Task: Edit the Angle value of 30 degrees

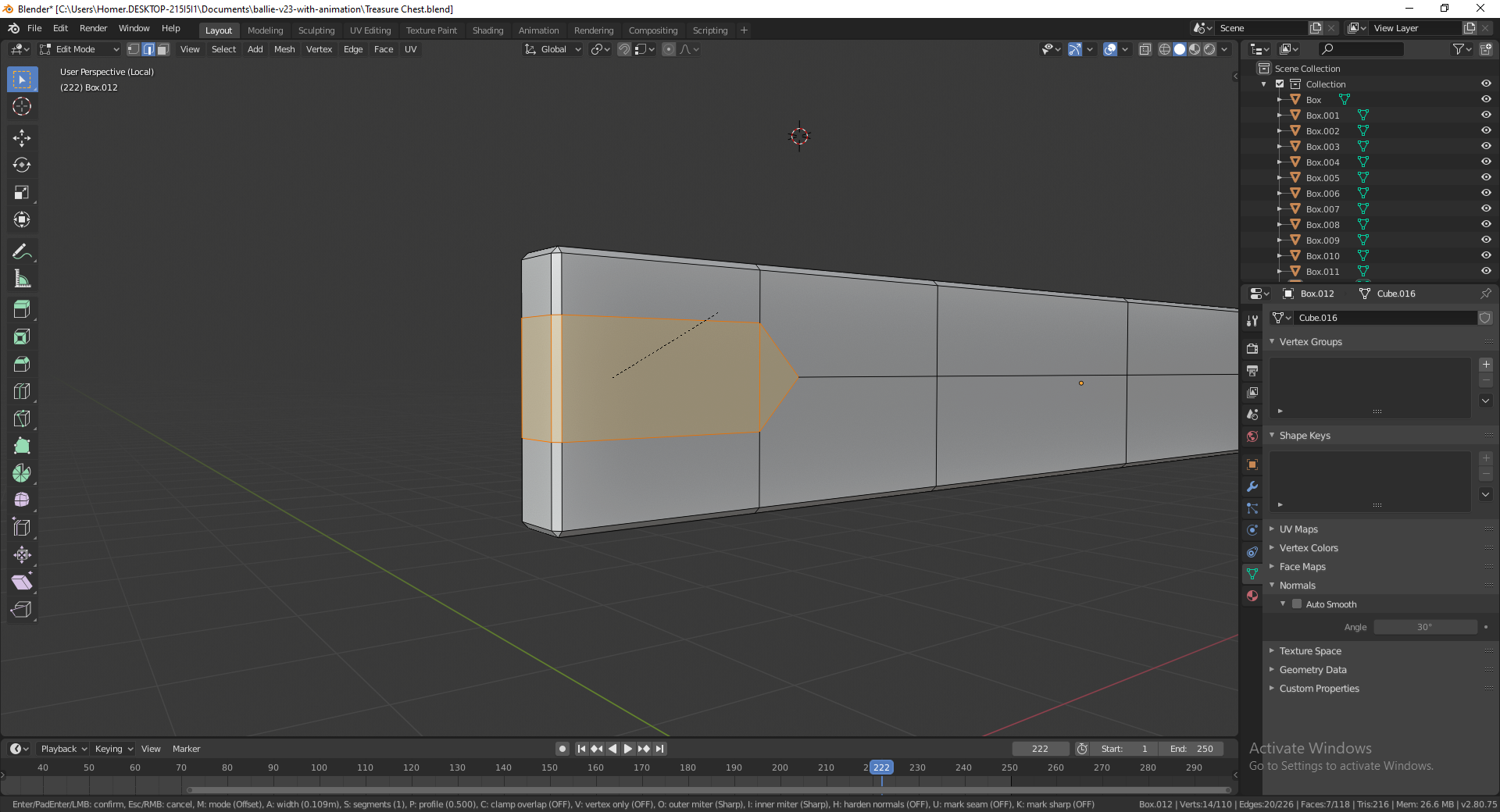Action: (1427, 627)
